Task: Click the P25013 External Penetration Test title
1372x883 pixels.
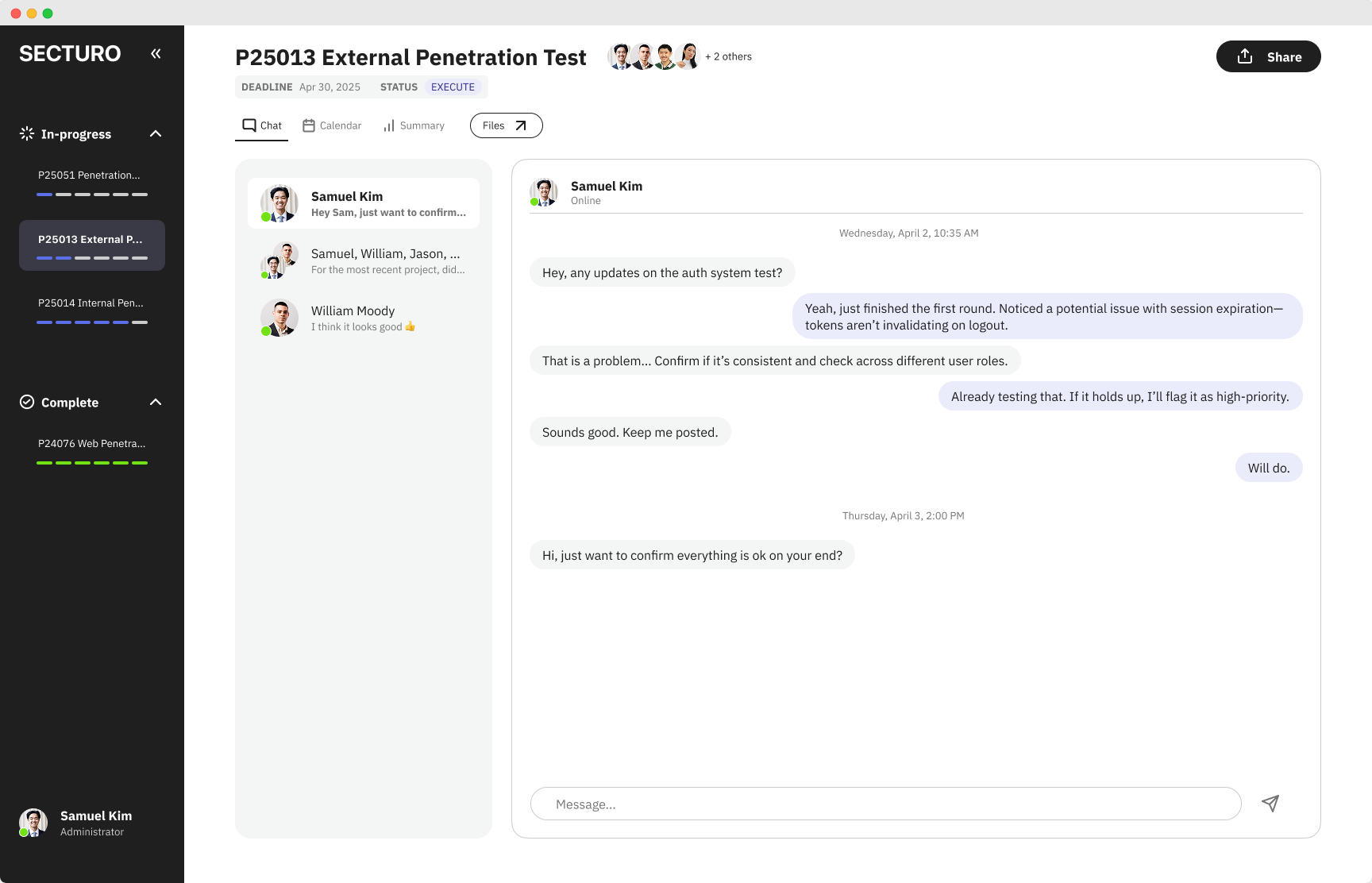Action: coord(410,57)
